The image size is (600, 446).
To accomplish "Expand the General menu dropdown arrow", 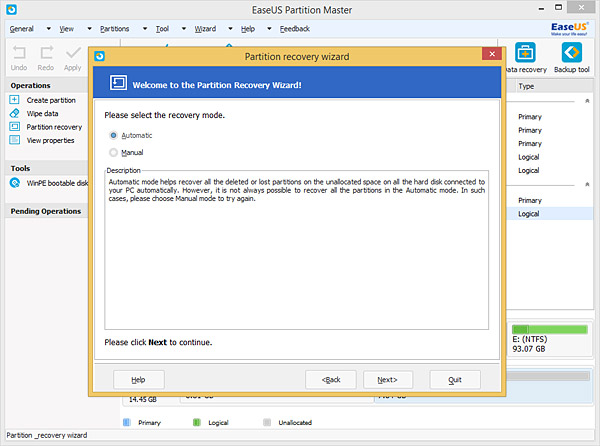I will click(49, 28).
